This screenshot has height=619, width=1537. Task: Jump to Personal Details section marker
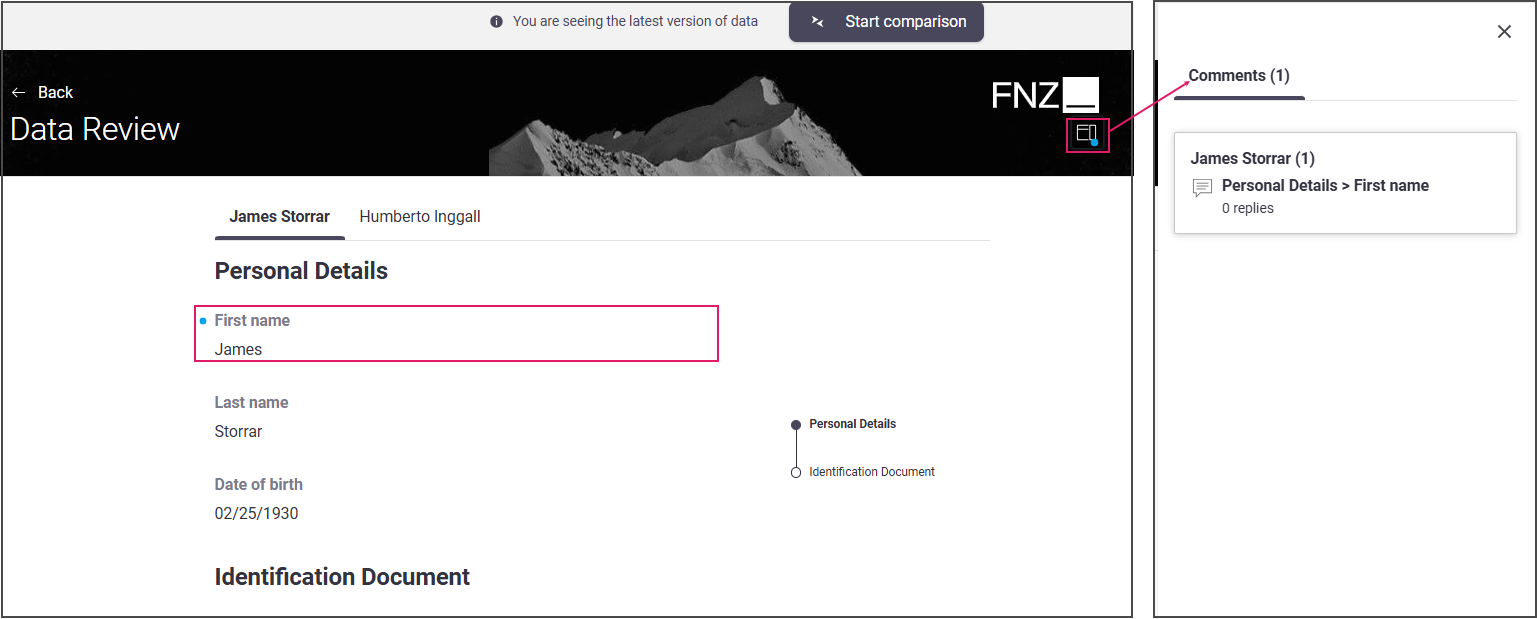(x=796, y=424)
